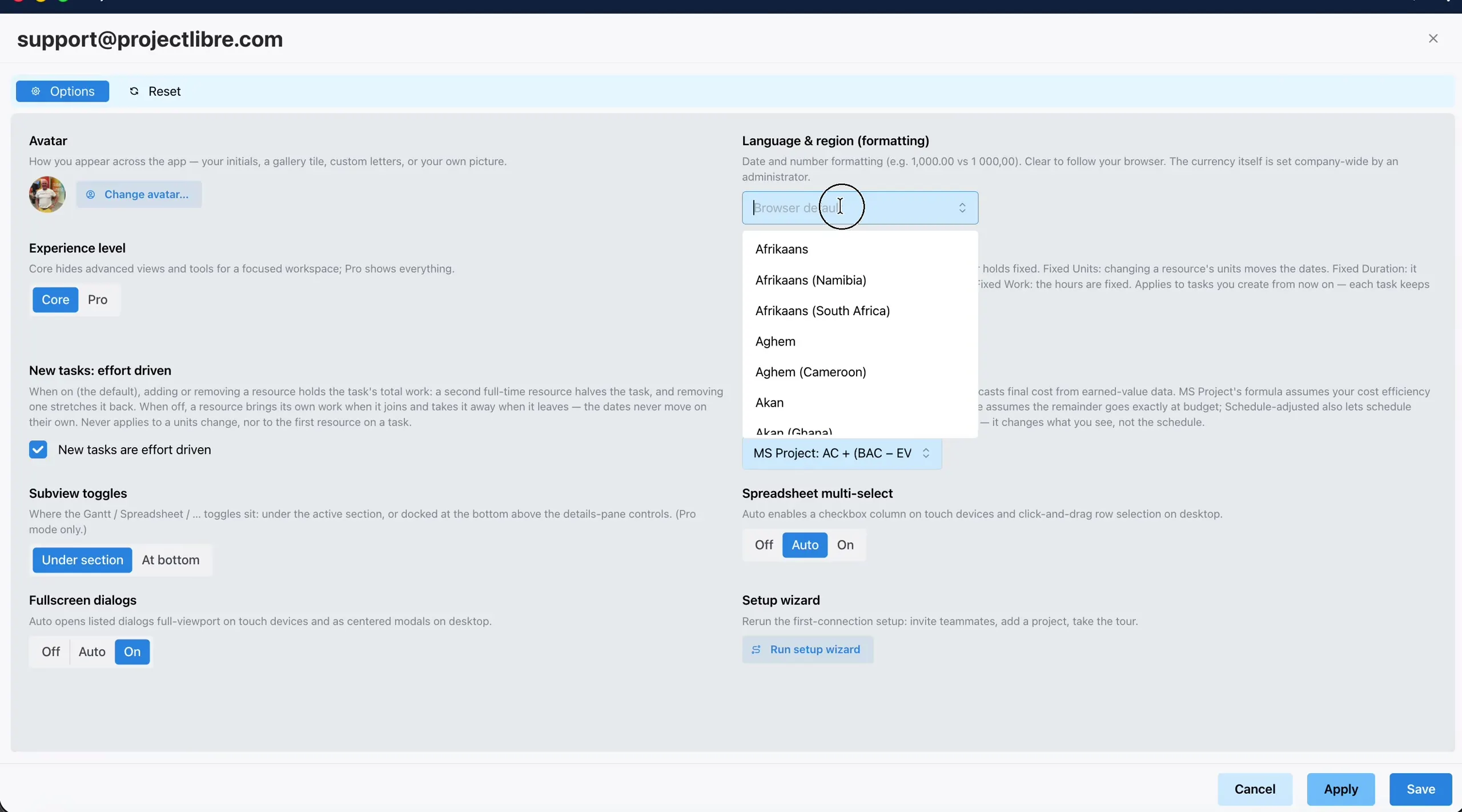Image resolution: width=1462 pixels, height=812 pixels.
Task: Set Spreadsheet multi-select to Auto
Action: tap(805, 545)
